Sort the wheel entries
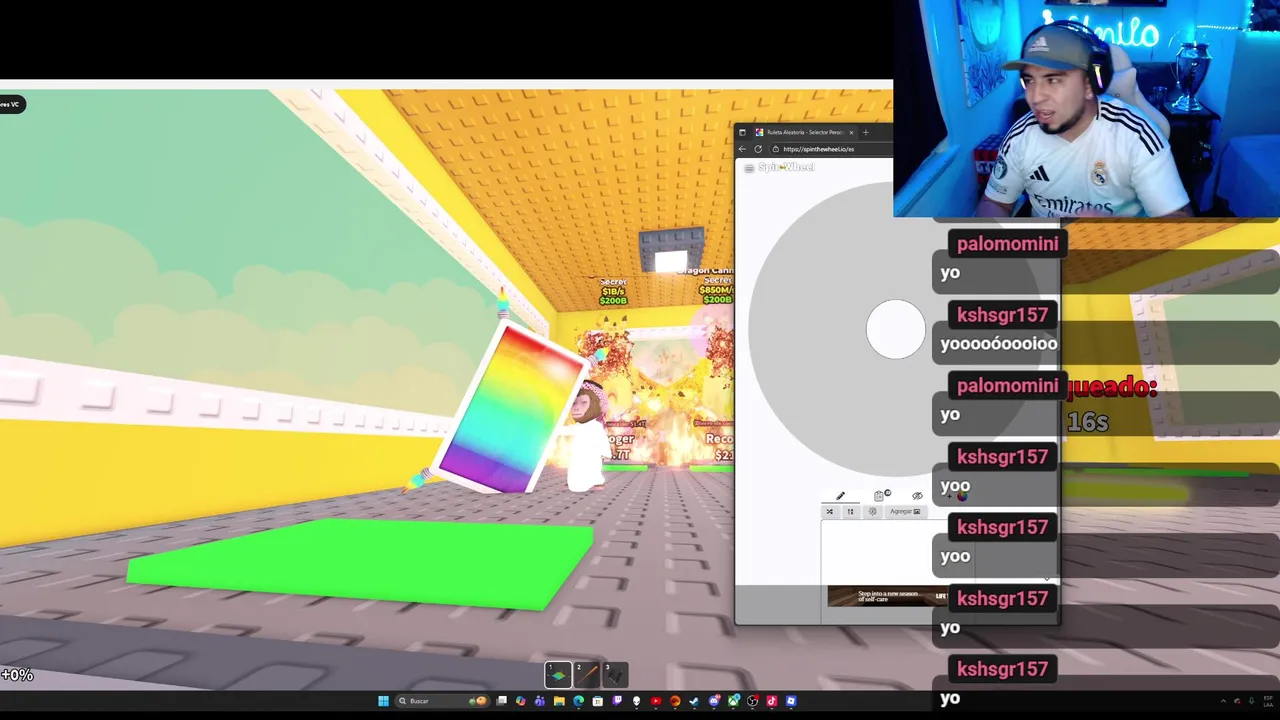 tap(851, 512)
